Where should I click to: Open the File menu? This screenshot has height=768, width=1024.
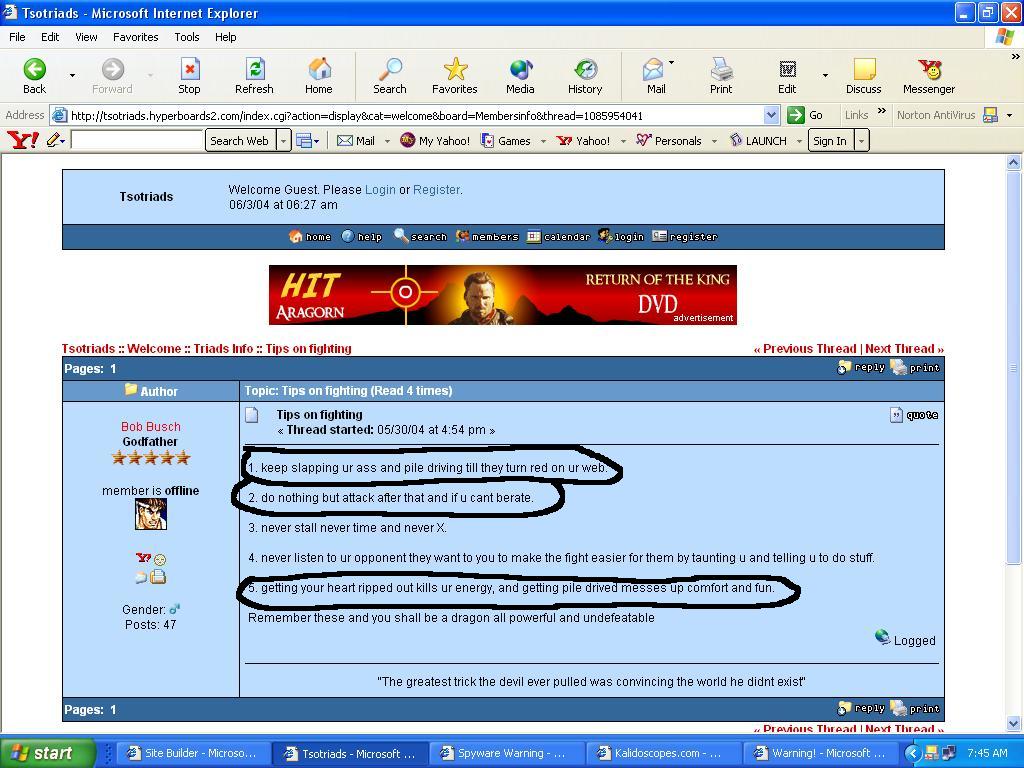coord(18,37)
